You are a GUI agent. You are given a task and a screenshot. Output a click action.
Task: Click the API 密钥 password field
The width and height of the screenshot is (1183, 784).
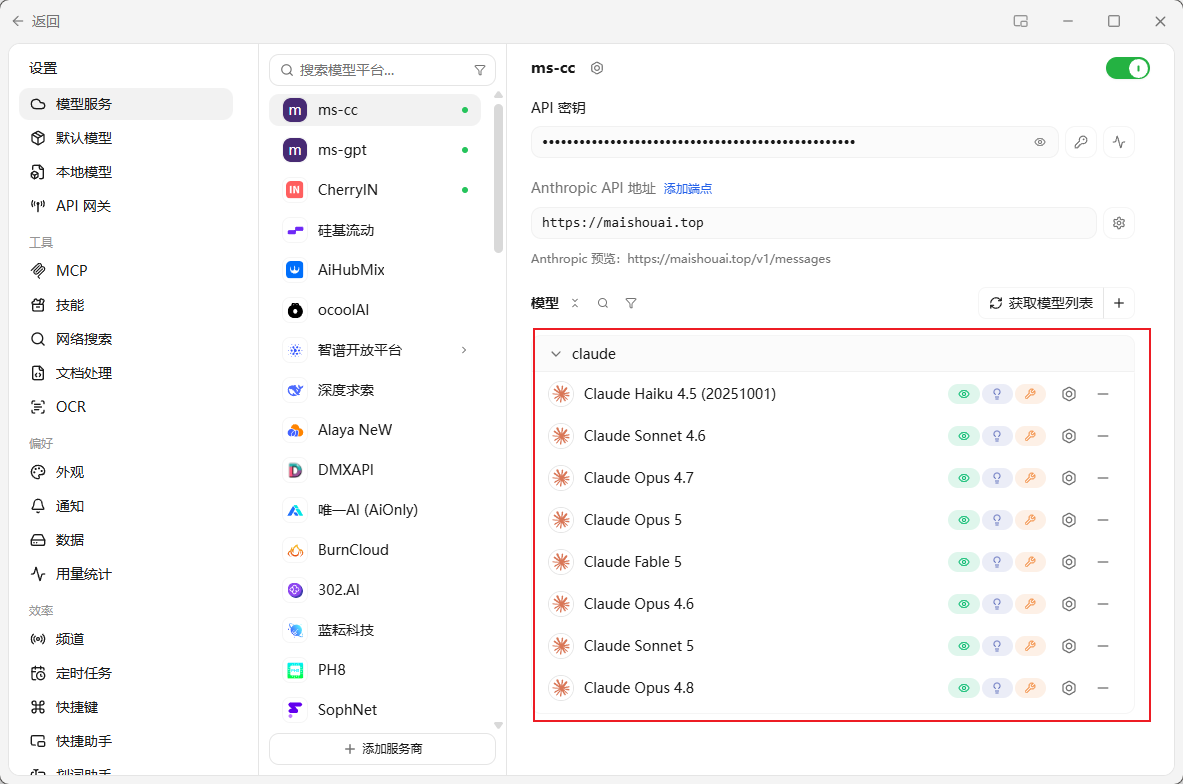pyautogui.click(x=794, y=142)
